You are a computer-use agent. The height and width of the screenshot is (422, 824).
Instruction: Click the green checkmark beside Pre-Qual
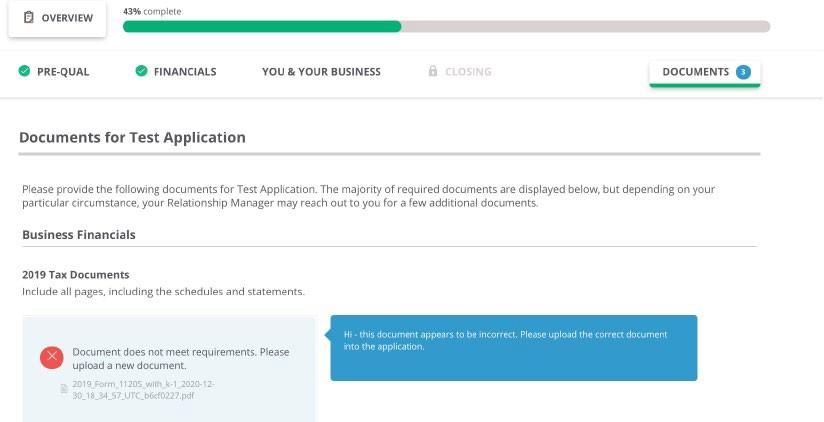24,70
